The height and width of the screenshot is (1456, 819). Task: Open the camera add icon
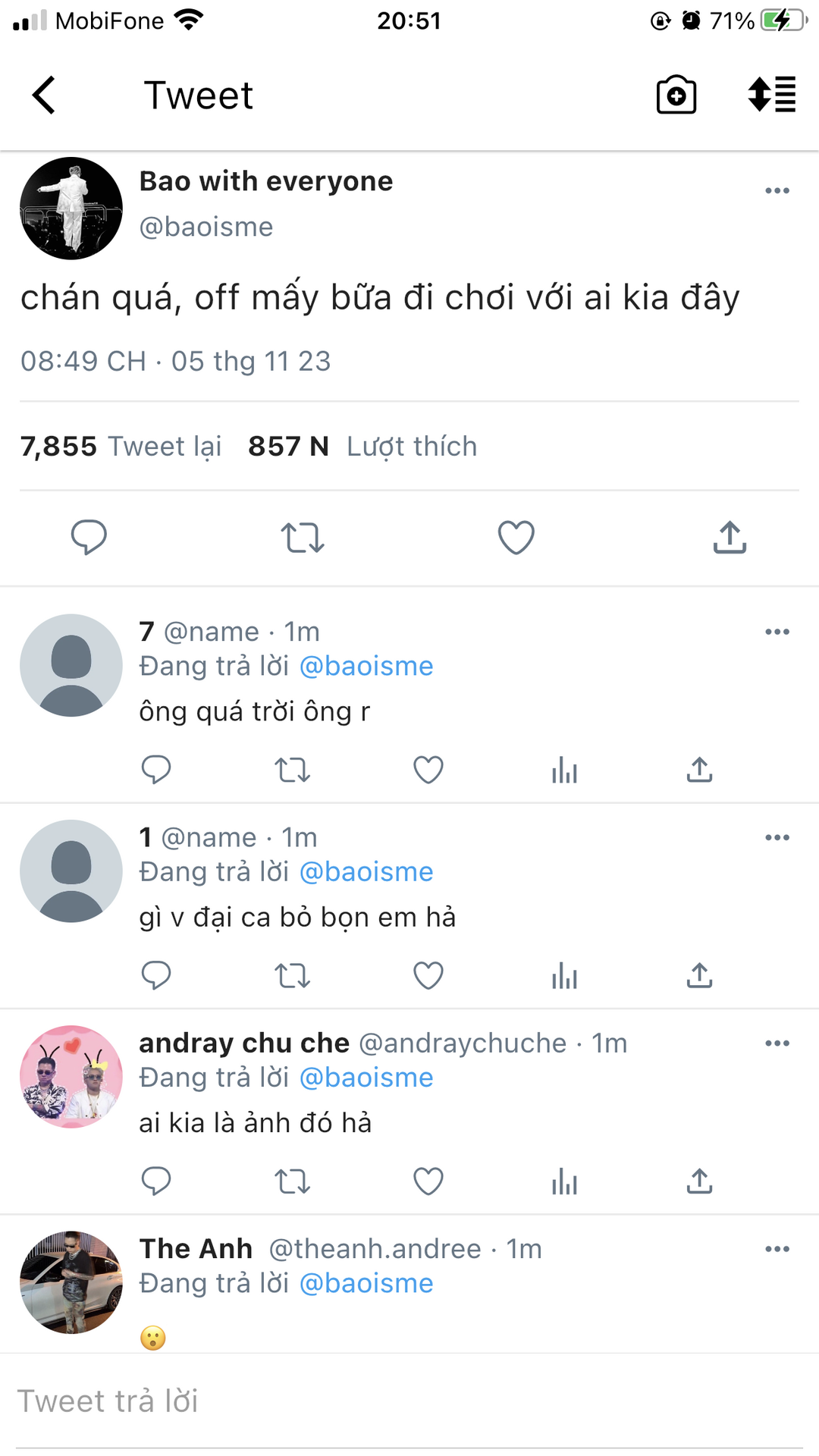click(676, 96)
